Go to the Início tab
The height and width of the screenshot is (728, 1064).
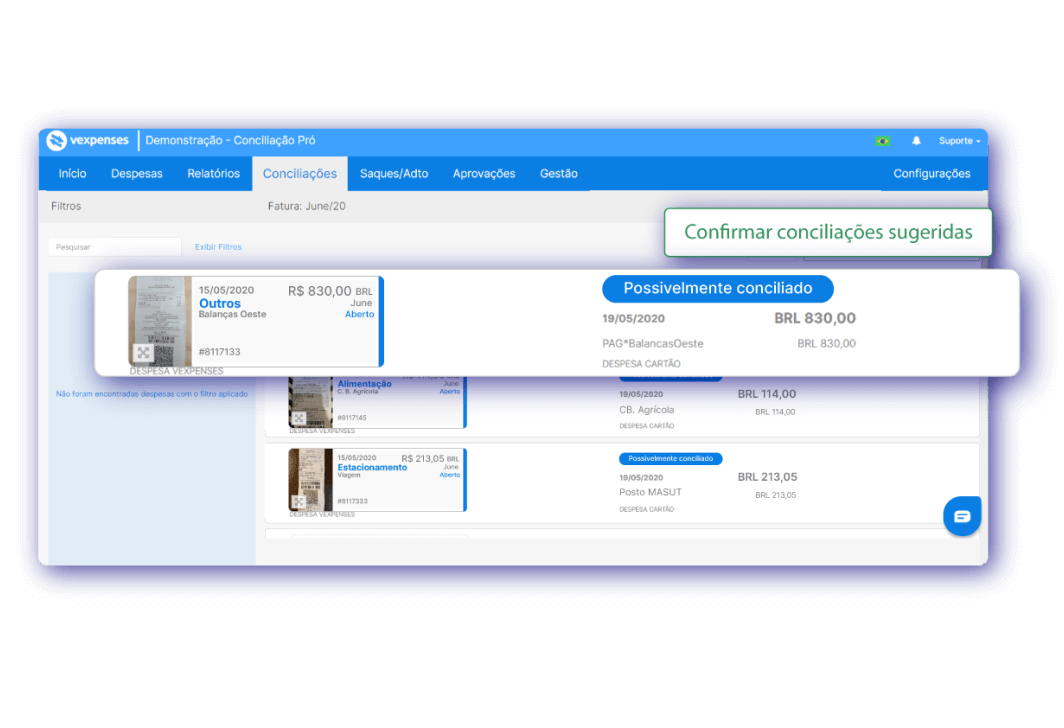point(73,174)
